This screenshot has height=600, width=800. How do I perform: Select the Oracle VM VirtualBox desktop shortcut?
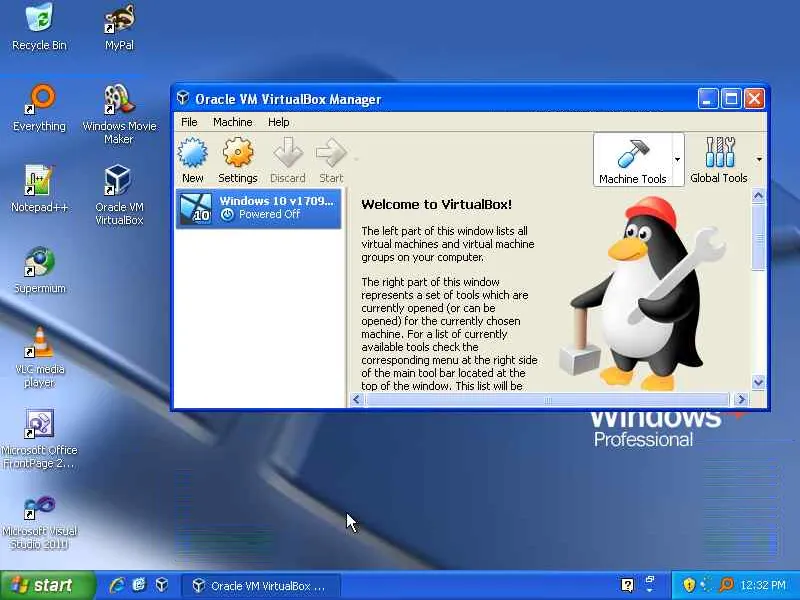119,195
